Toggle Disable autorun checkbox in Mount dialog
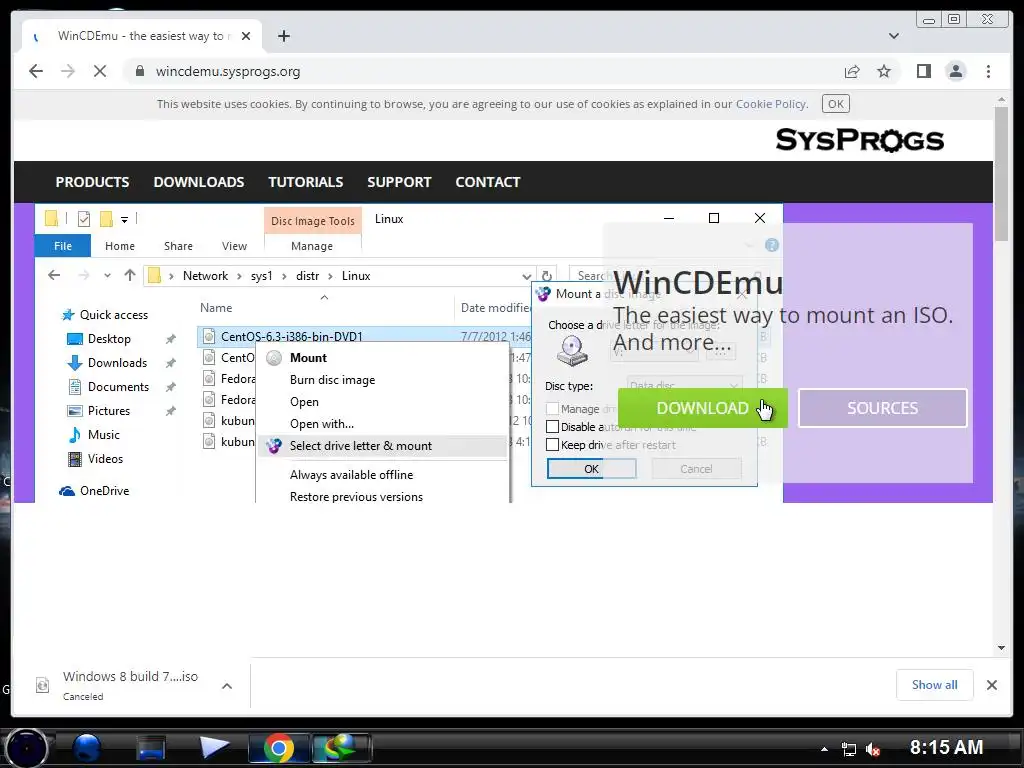This screenshot has height=768, width=1024. 552,427
